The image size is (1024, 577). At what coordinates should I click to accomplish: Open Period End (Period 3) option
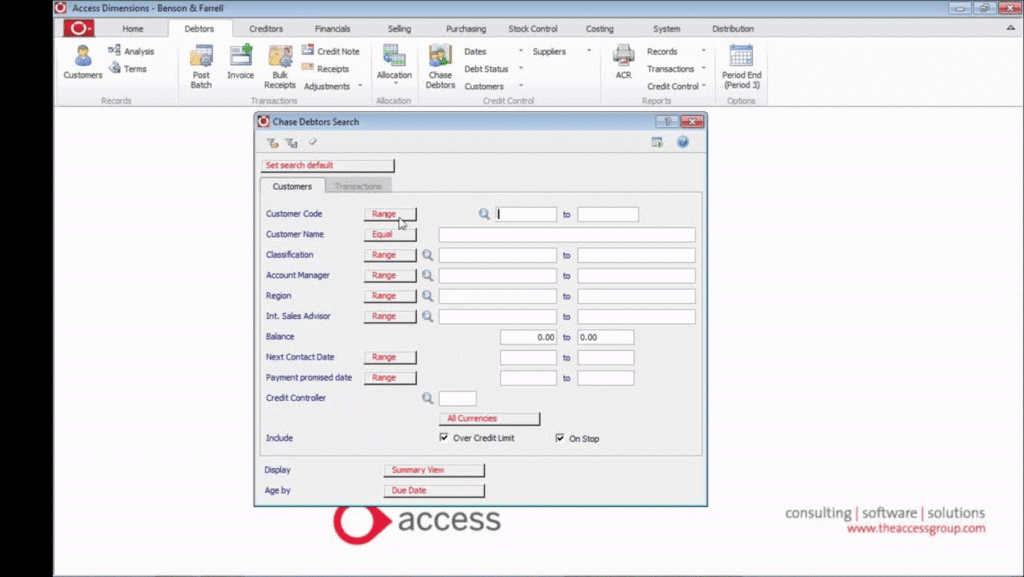[741, 67]
